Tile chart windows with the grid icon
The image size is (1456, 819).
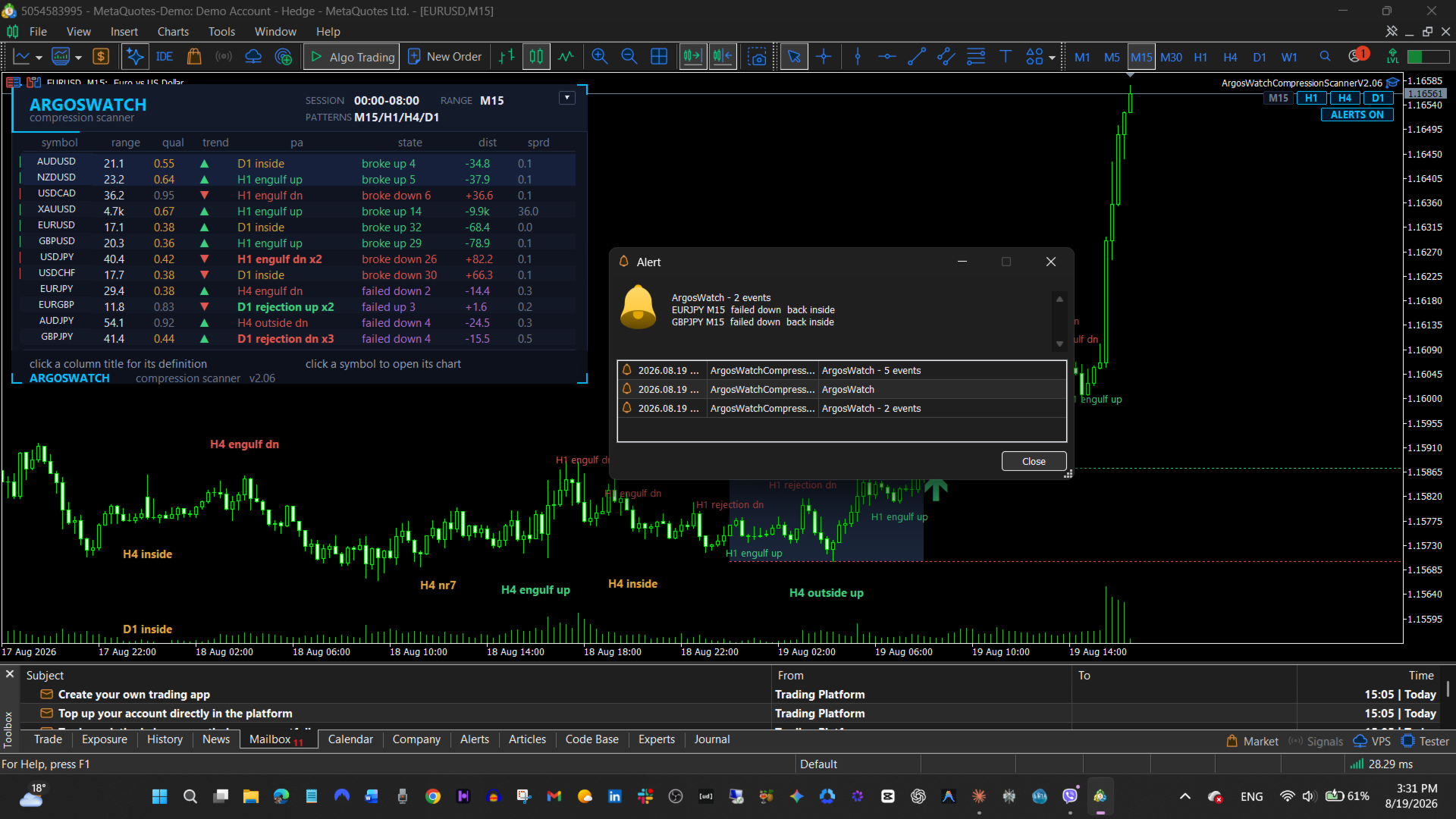pos(659,57)
